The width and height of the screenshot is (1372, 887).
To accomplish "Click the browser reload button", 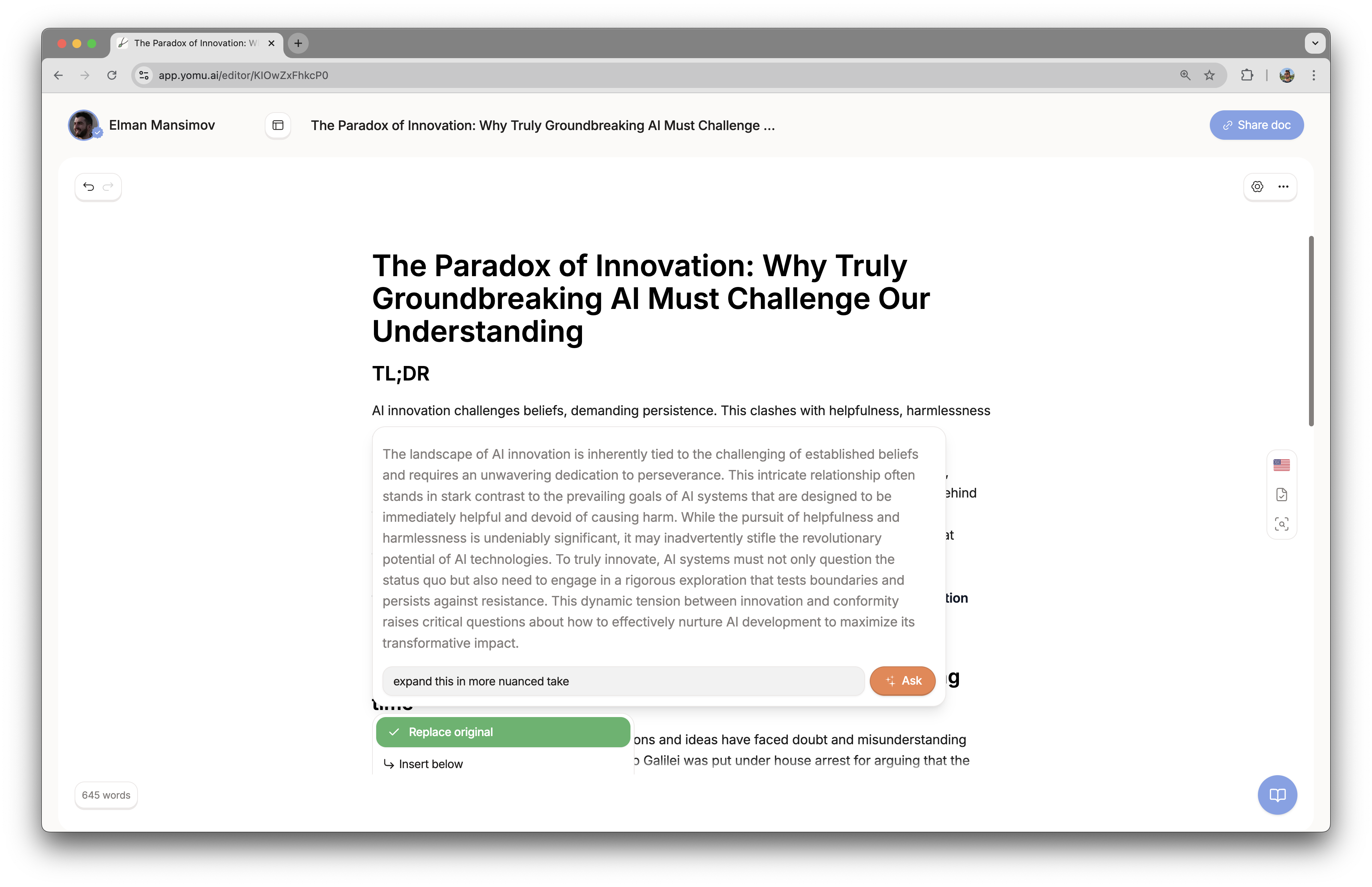I will (x=112, y=75).
